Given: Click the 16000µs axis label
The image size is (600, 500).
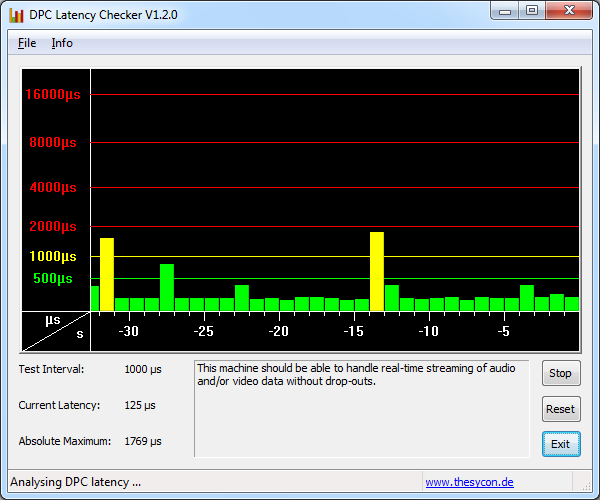Looking at the screenshot, I should click(53, 94).
